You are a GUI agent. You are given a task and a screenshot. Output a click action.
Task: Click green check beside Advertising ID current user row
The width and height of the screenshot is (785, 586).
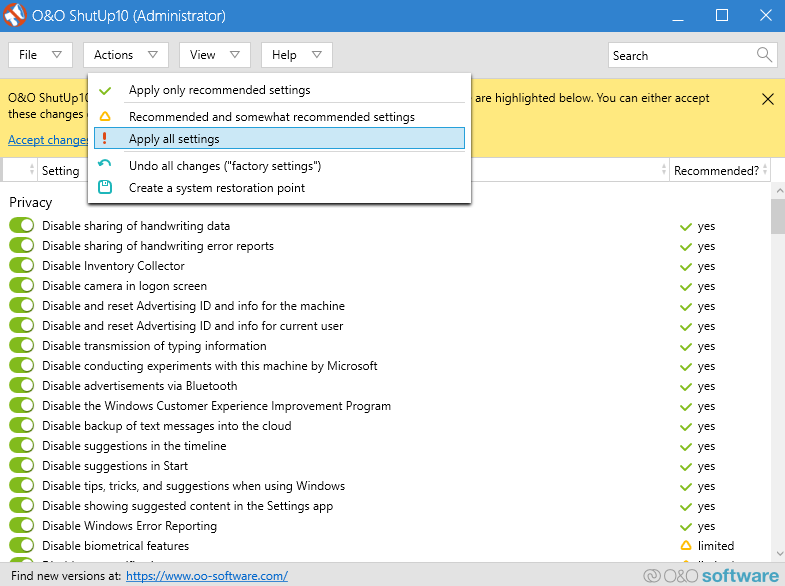click(686, 327)
